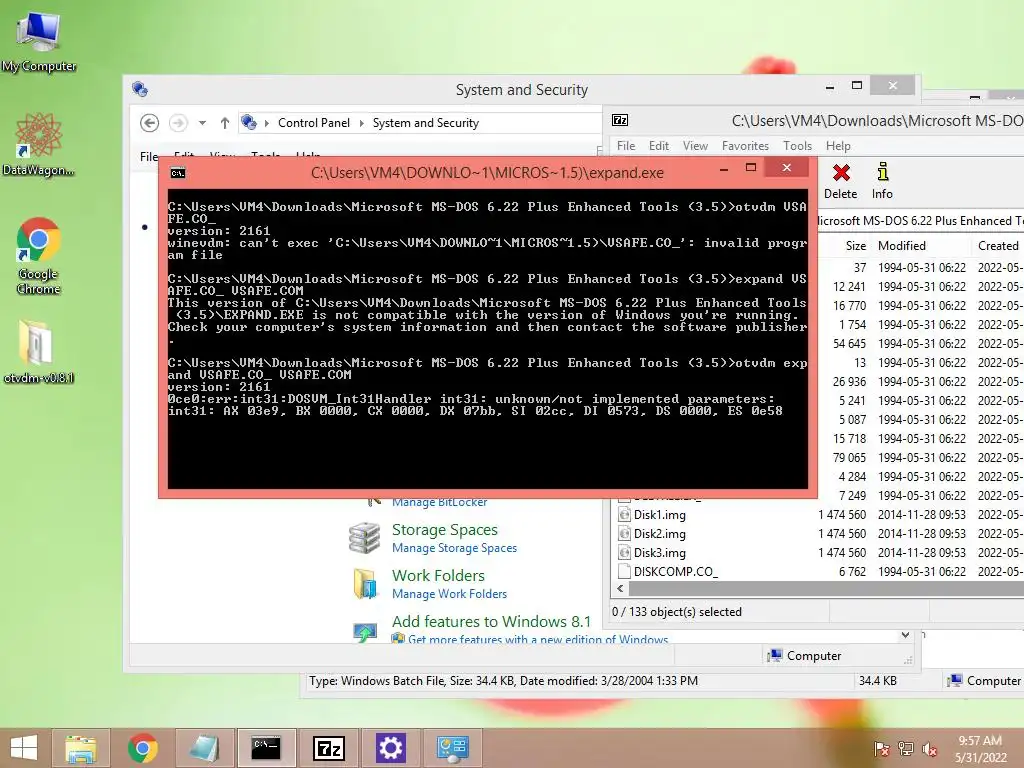
Task: Switch to Control Panel taskbar button
Action: (453, 748)
